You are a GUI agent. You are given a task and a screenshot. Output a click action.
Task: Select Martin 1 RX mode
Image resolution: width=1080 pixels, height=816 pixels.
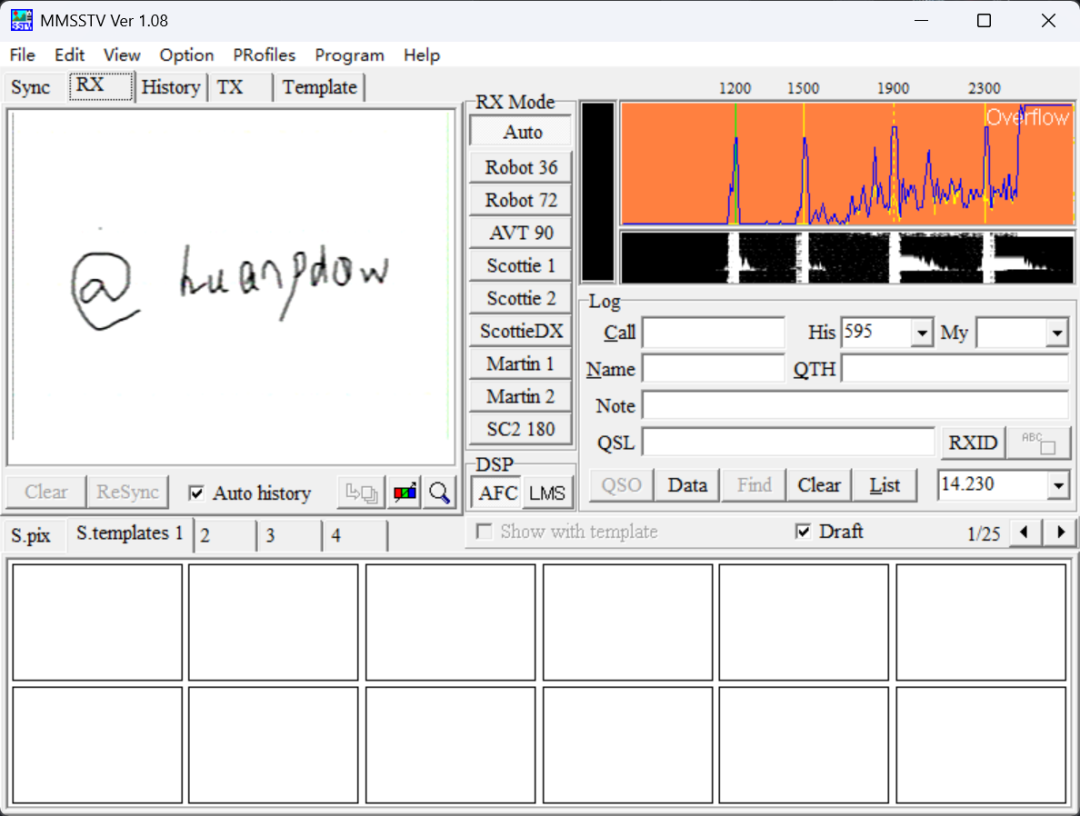[521, 364]
